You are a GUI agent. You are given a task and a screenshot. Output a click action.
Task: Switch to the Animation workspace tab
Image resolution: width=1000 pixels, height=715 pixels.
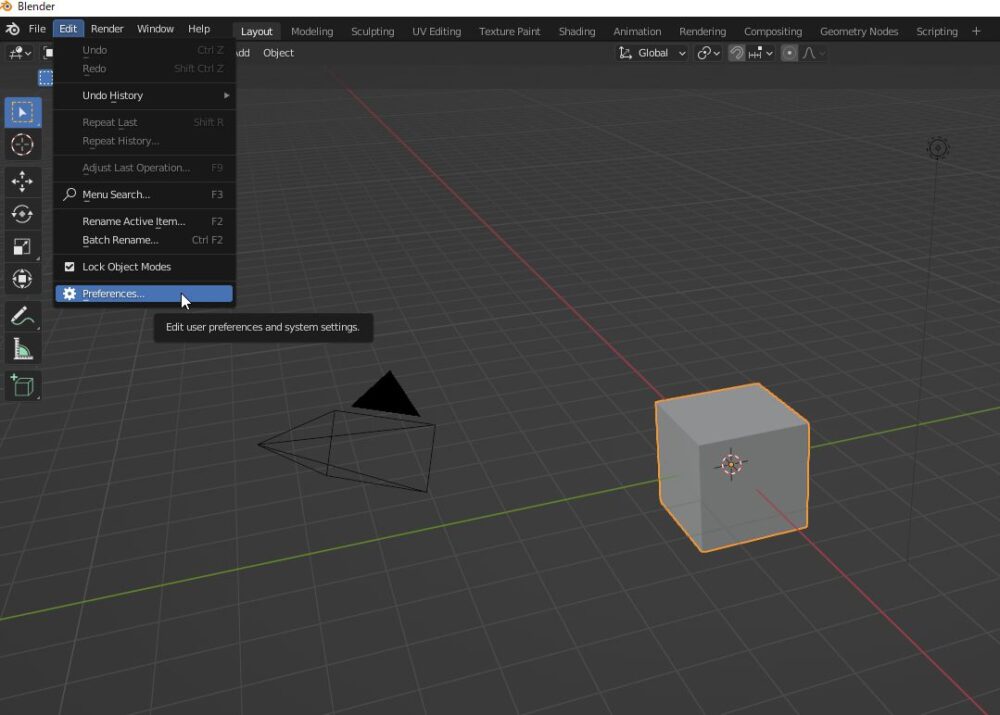pos(636,31)
